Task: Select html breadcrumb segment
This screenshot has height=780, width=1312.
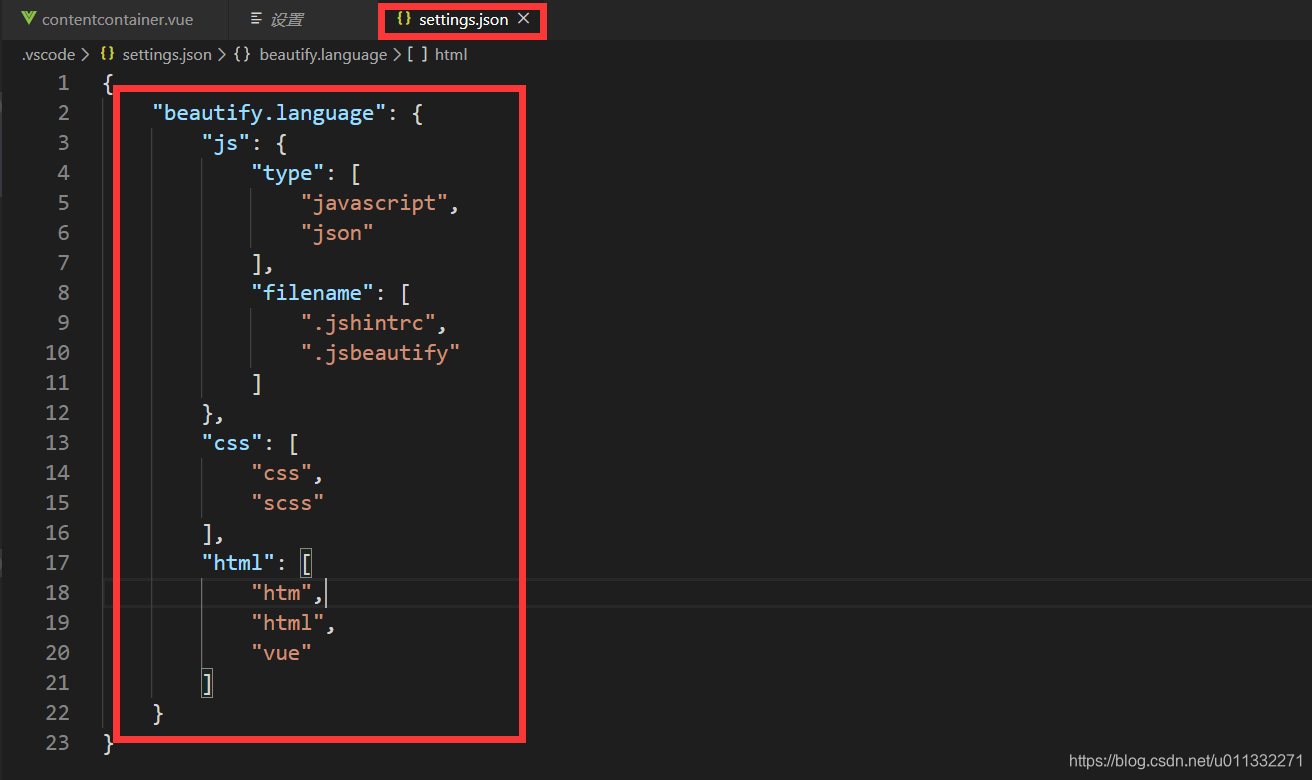Action: tap(451, 55)
